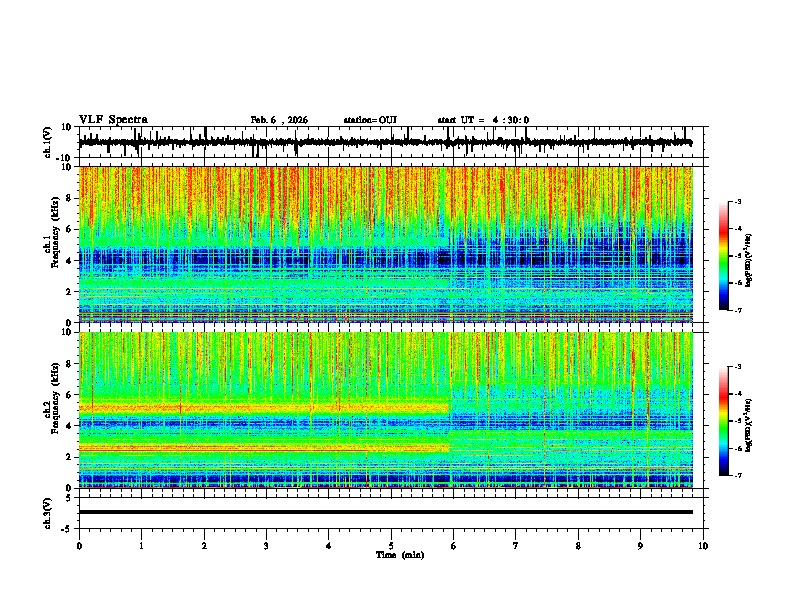Click ch.2 spectrogram "2" kHz tick label
Image resolution: width=792 pixels, height=612 pixels.
[x=70, y=457]
